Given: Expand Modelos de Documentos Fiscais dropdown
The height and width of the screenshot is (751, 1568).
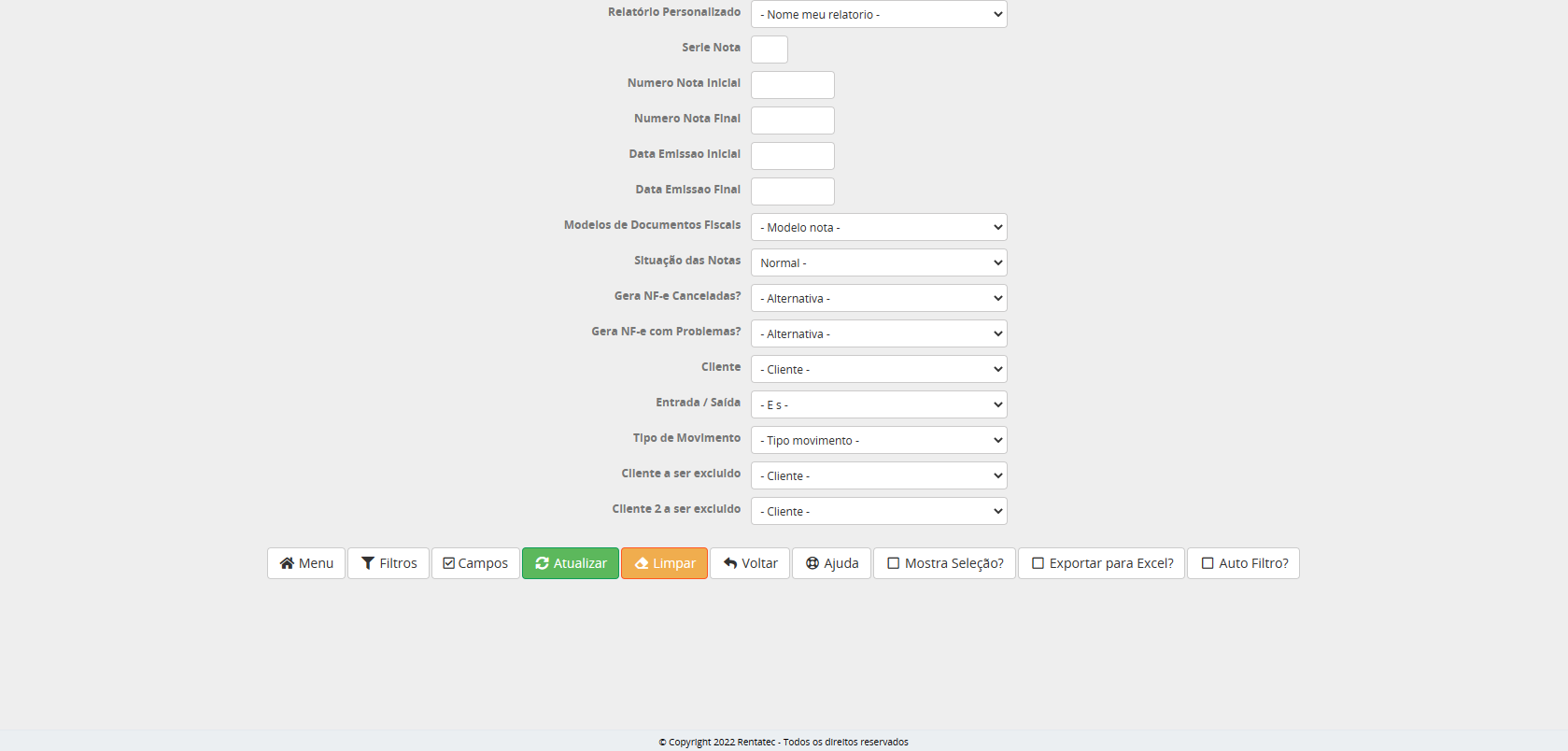Looking at the screenshot, I should (x=878, y=228).
